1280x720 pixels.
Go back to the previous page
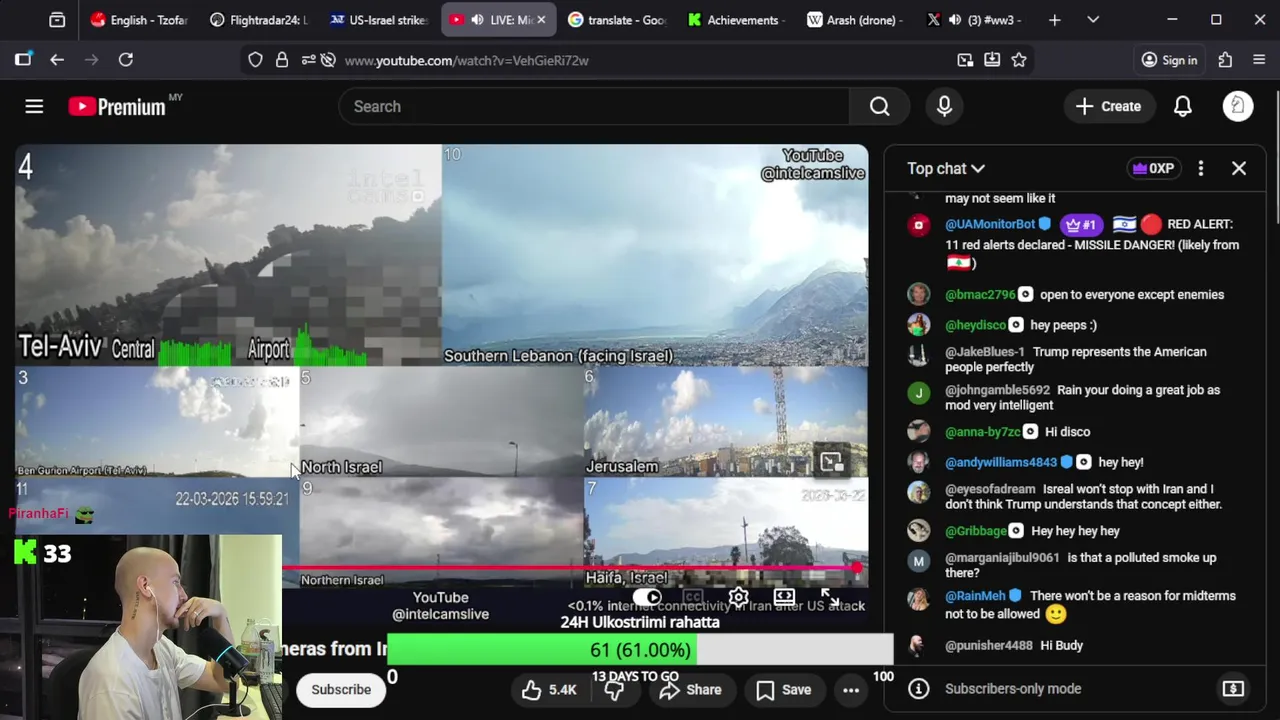point(57,60)
